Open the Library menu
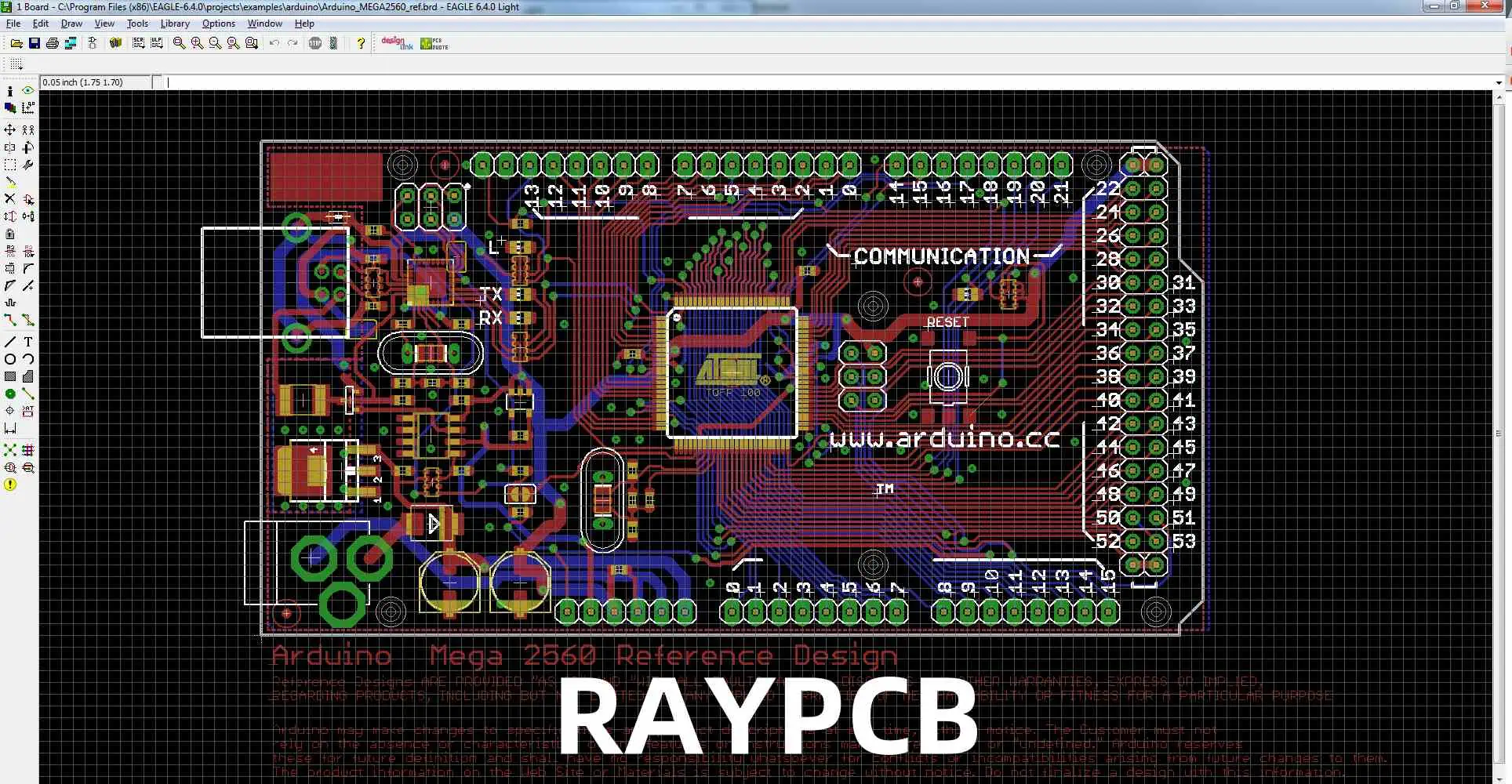 tap(175, 24)
